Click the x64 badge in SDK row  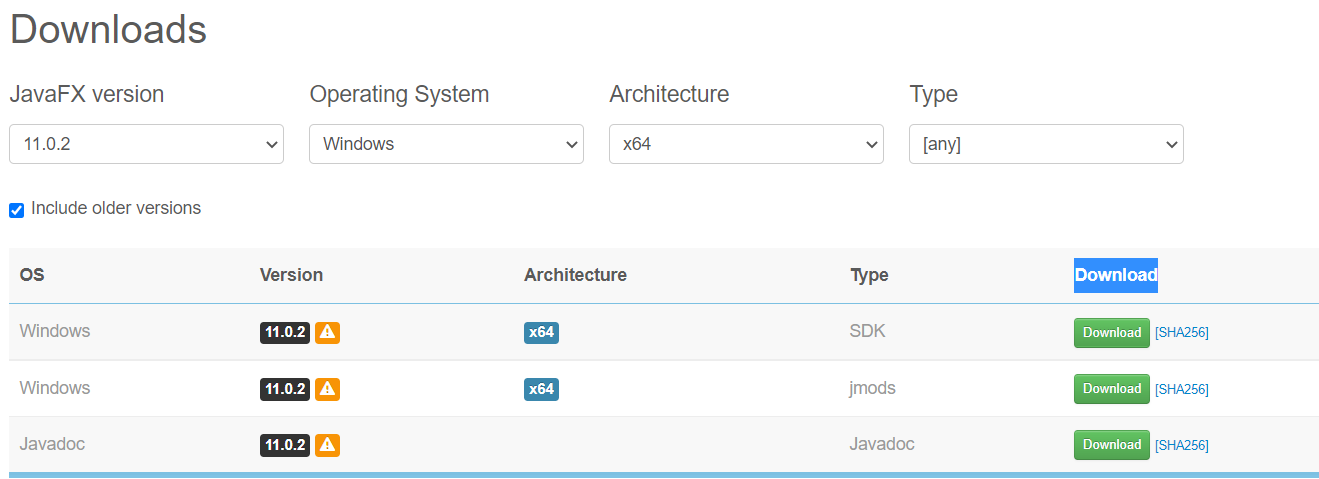click(541, 332)
